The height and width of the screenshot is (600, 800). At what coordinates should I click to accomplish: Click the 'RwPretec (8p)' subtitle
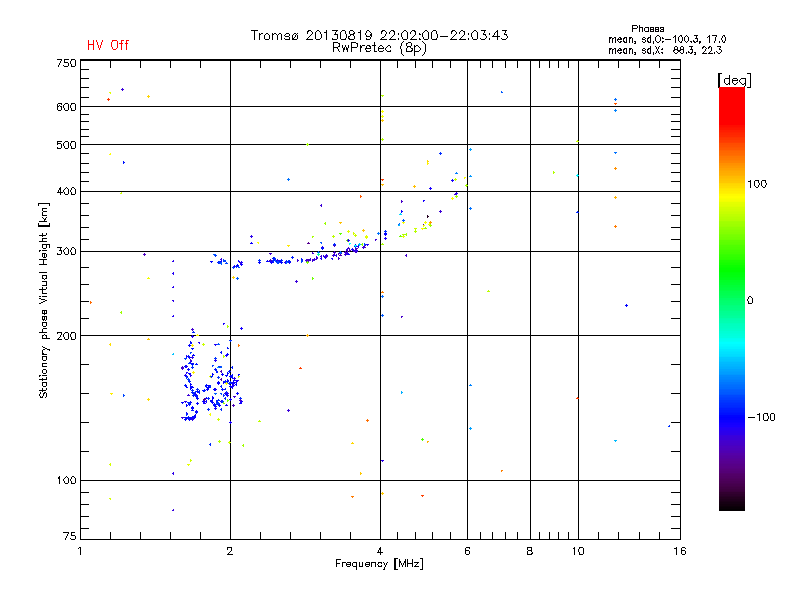pyautogui.click(x=379, y=48)
